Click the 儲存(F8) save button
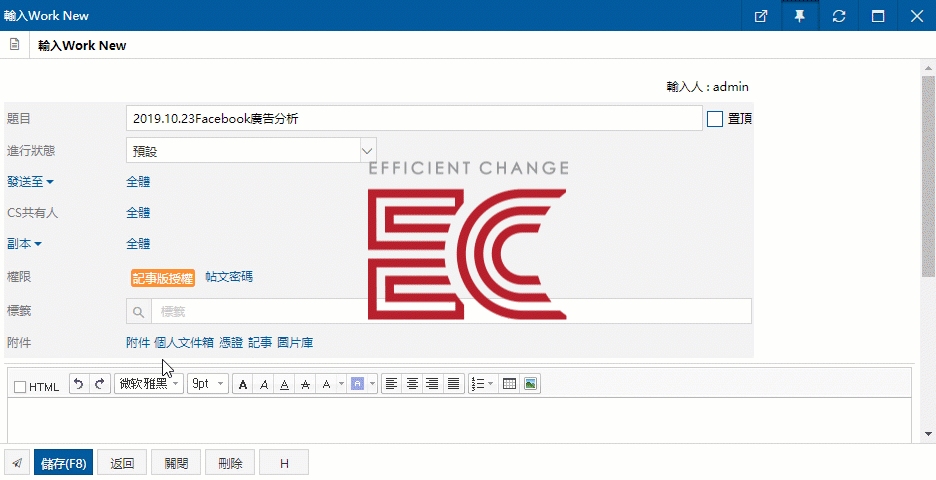 (63, 463)
